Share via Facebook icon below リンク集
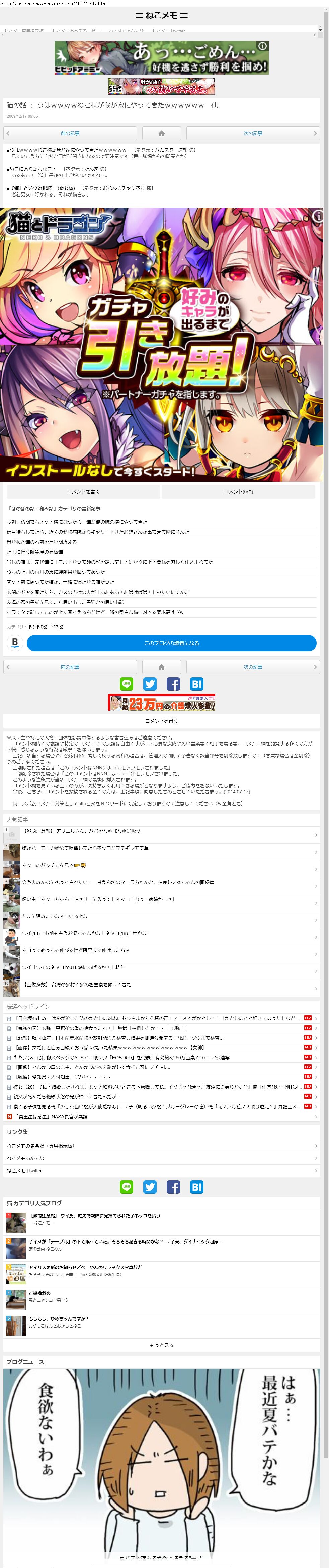The height and width of the screenshot is (1568, 329). point(173,1187)
